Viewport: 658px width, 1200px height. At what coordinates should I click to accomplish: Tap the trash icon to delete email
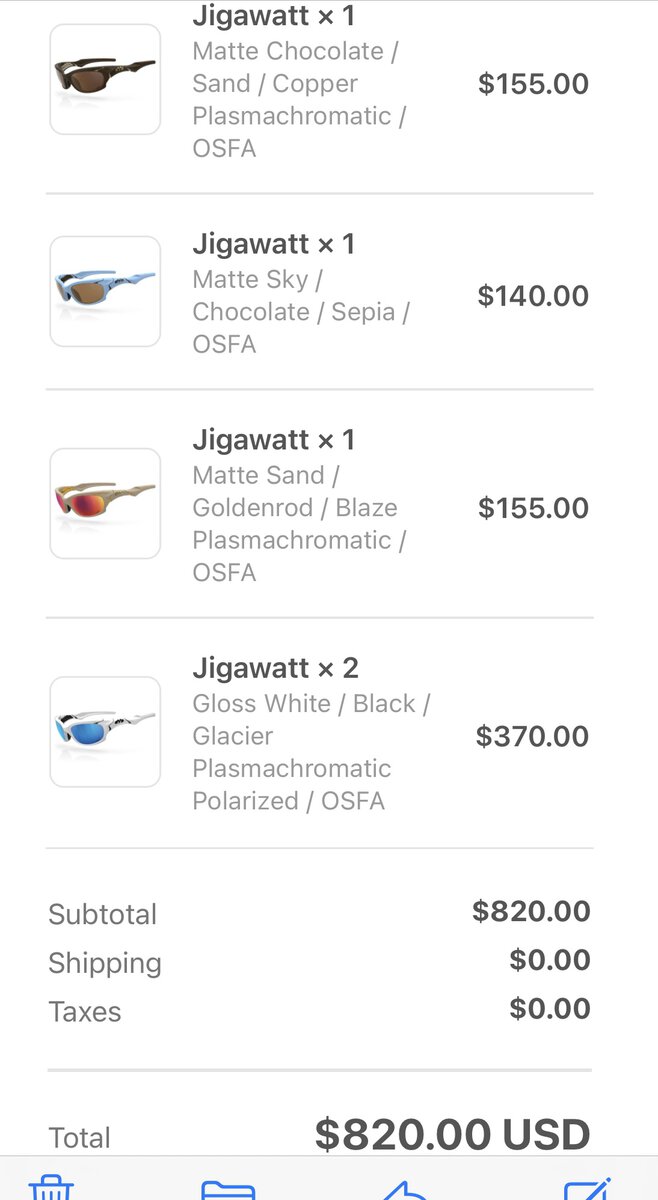tap(51, 1188)
